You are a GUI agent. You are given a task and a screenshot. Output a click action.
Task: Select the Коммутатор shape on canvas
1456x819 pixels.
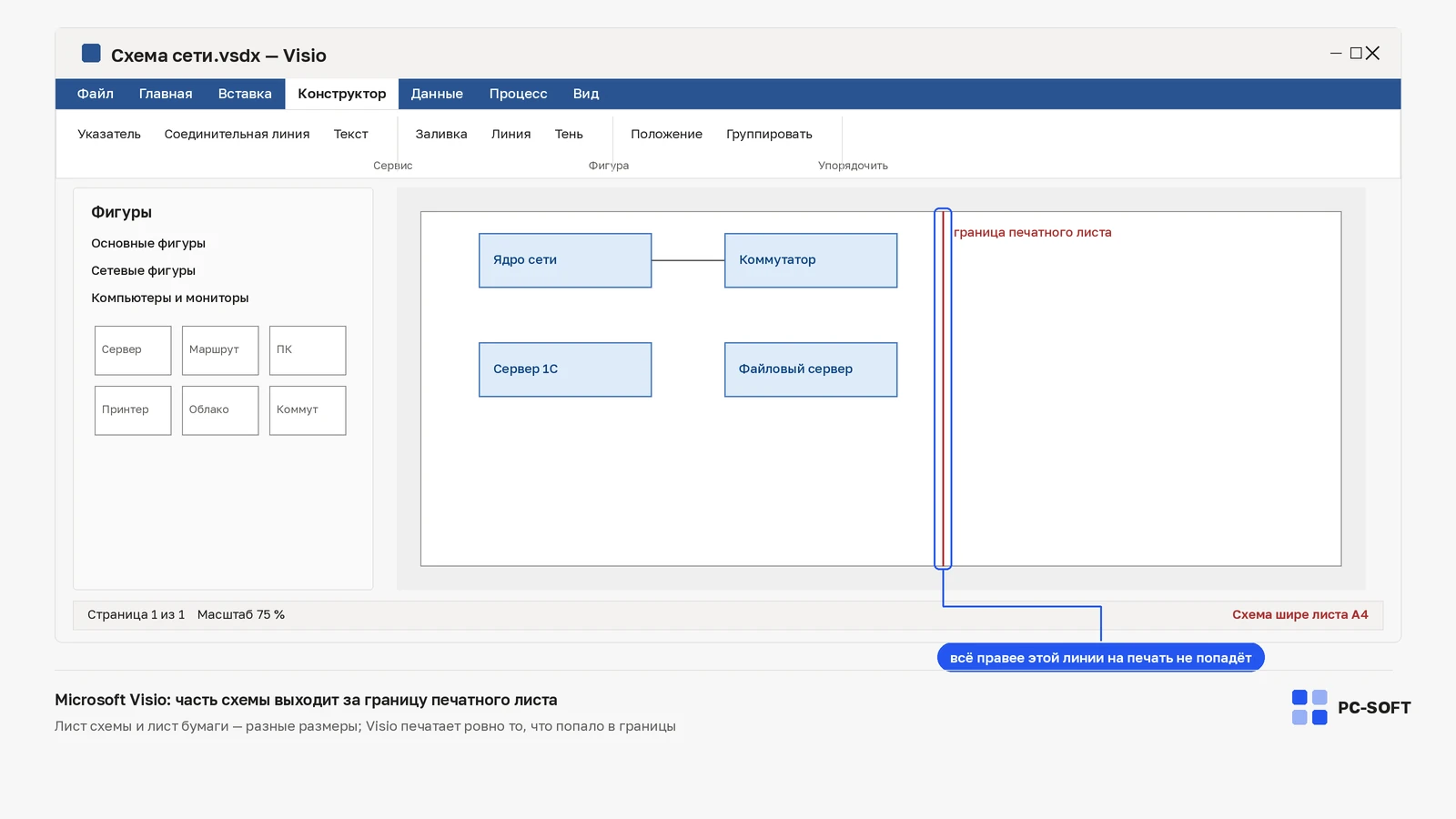(x=811, y=260)
